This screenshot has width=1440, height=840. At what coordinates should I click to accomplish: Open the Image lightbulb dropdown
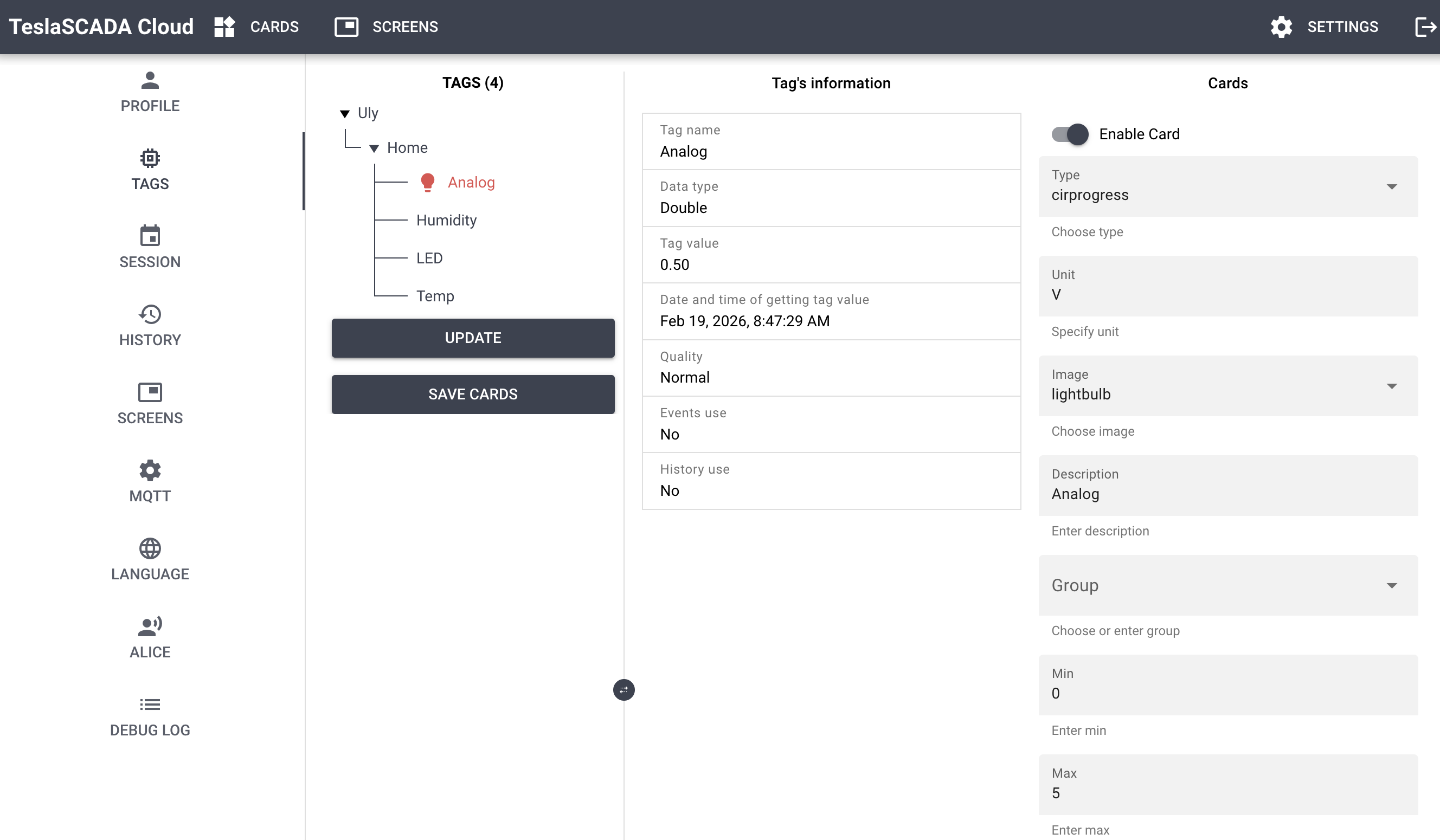(x=1227, y=386)
